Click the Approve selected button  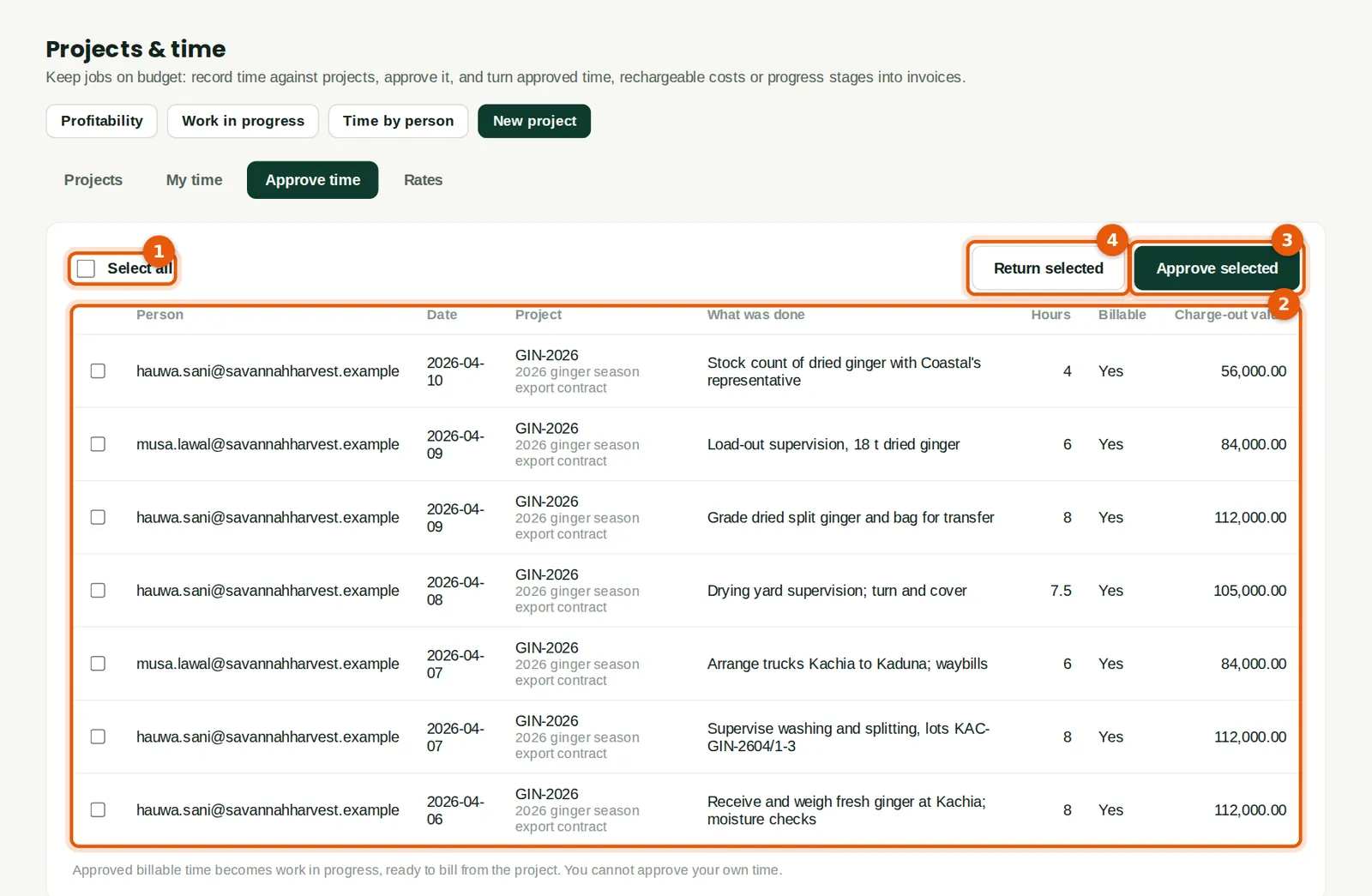[x=1217, y=268]
